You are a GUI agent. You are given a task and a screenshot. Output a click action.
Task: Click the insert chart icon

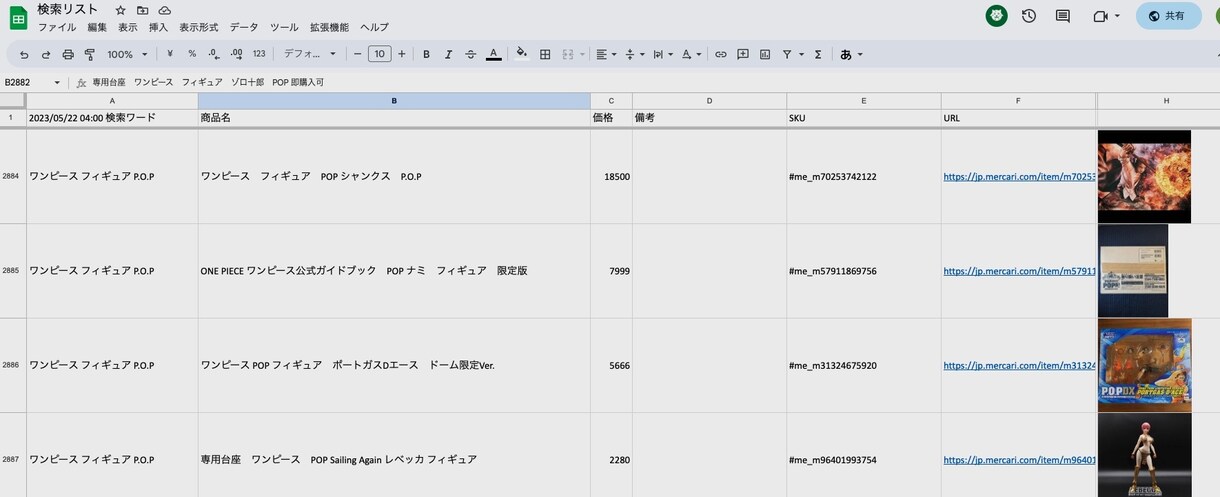(765, 54)
